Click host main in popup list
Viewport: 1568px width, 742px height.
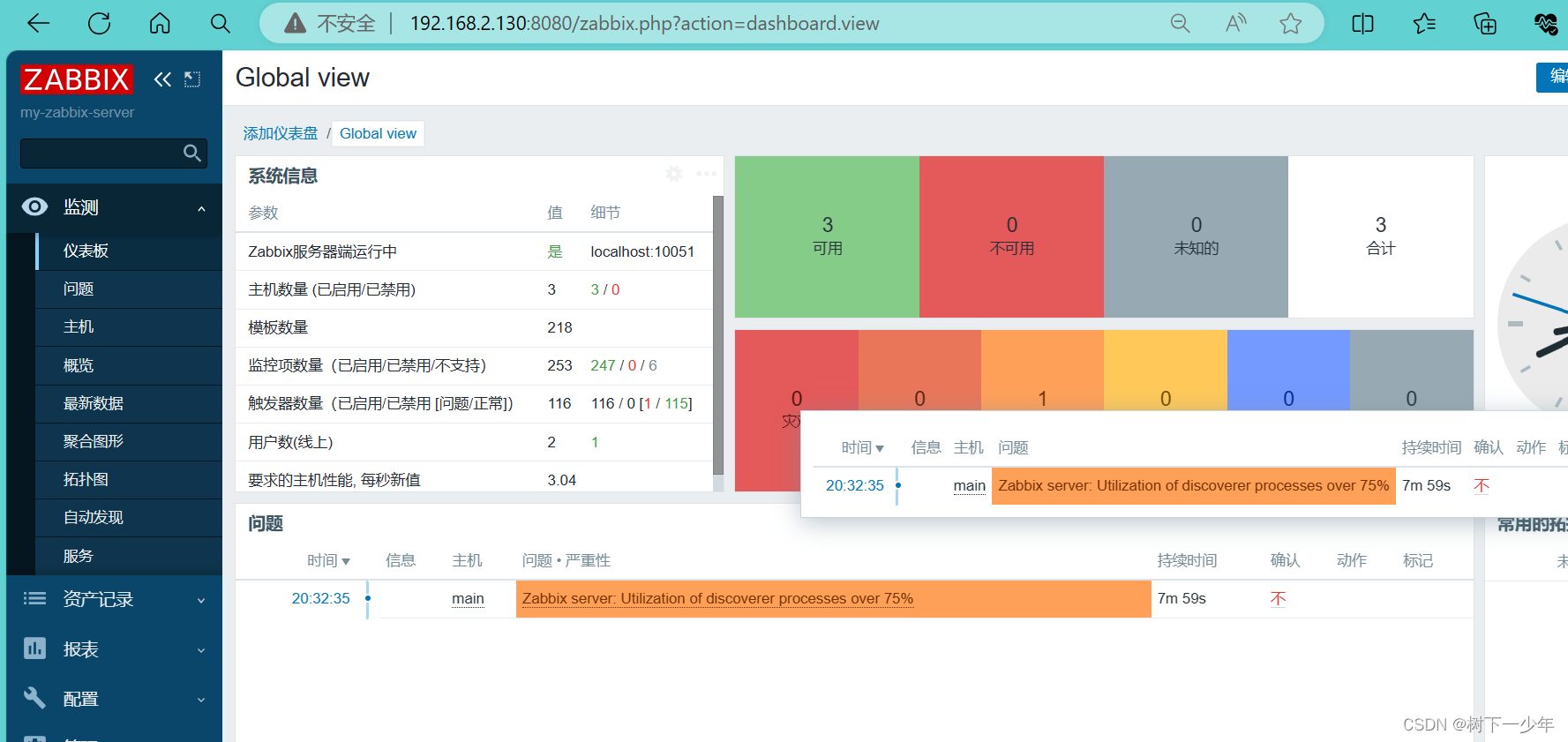(x=969, y=485)
